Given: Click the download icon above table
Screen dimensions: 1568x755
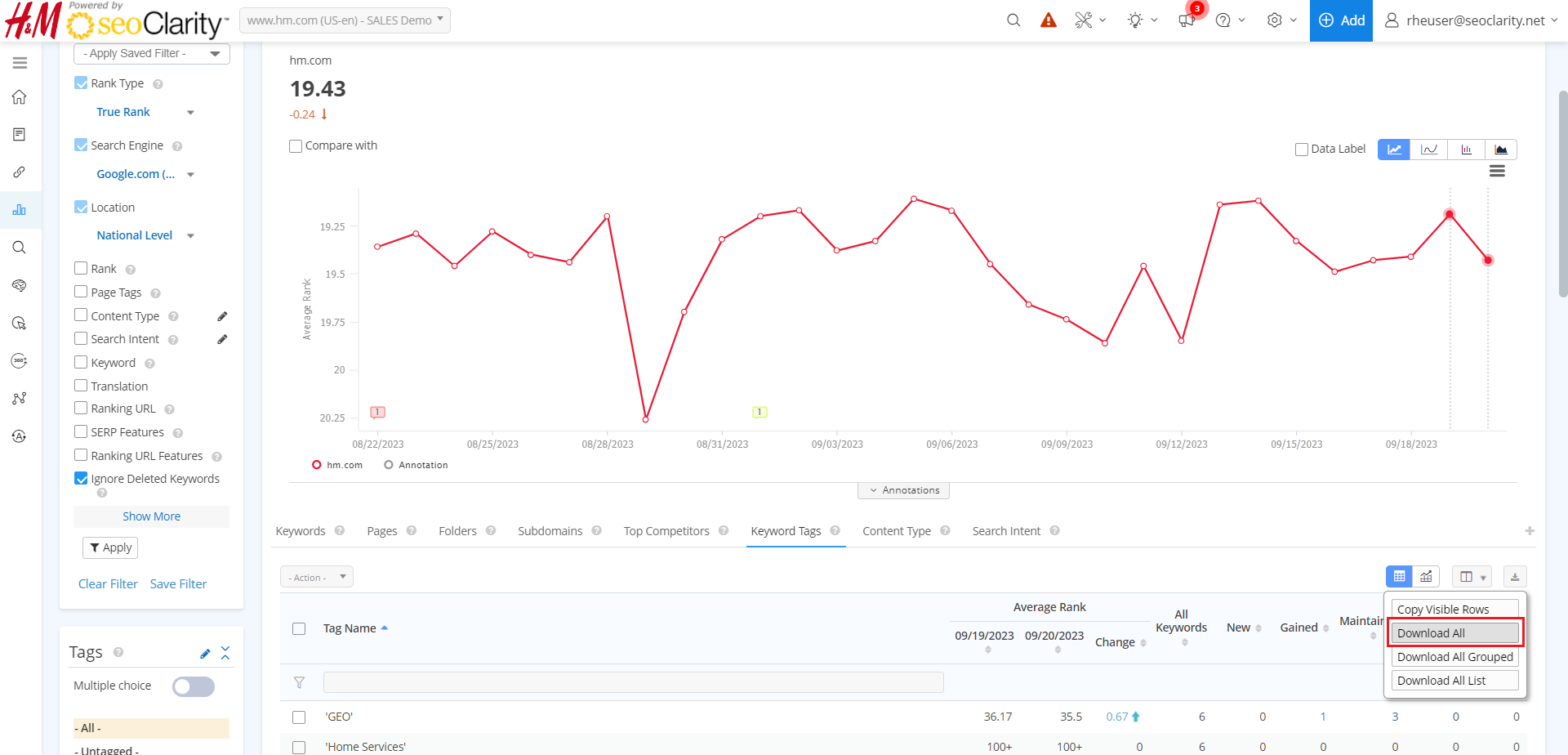Looking at the screenshot, I should point(1514,577).
